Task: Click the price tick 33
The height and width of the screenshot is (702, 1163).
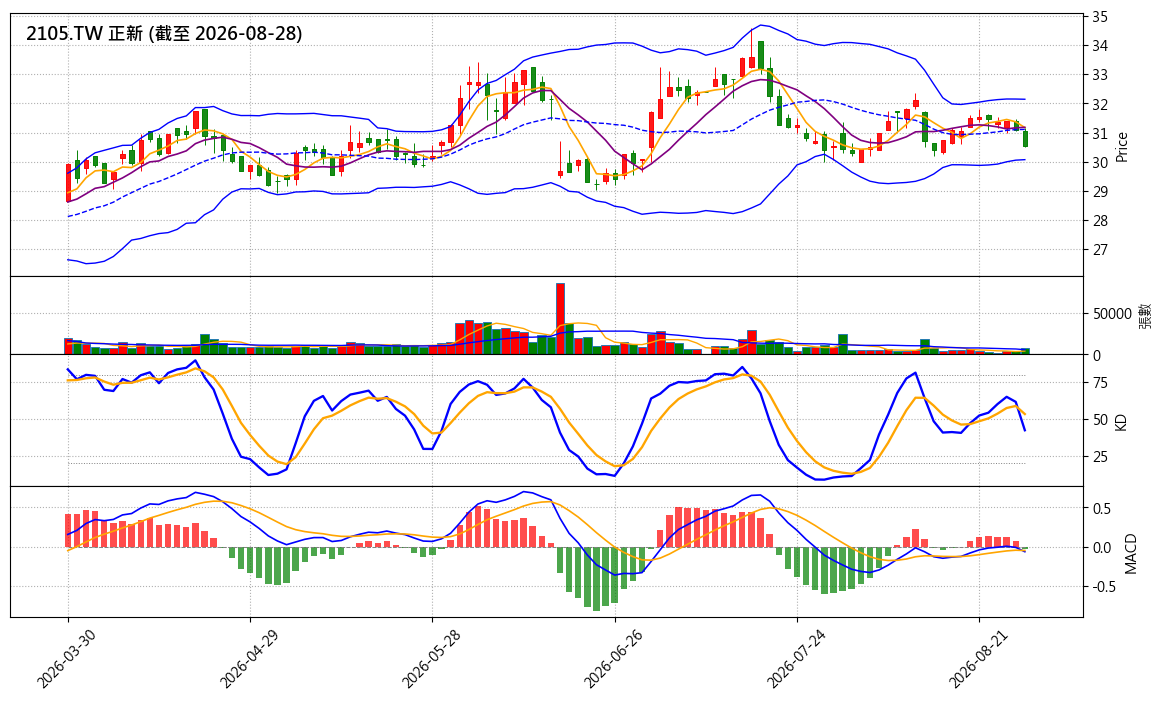Action: [x=1100, y=75]
